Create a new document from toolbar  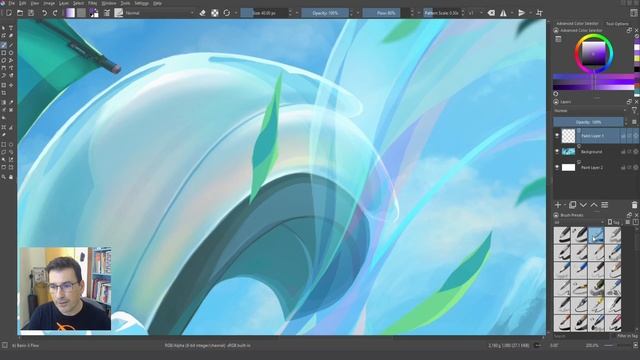click(9, 13)
